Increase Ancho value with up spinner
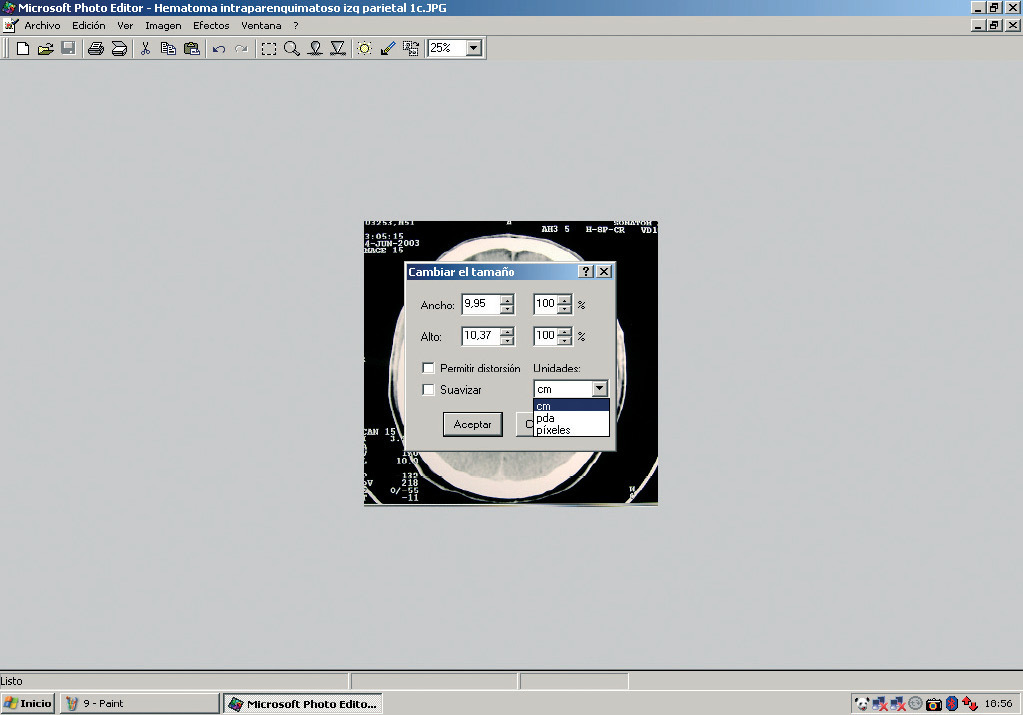The height and width of the screenshot is (715, 1023). tap(507, 299)
